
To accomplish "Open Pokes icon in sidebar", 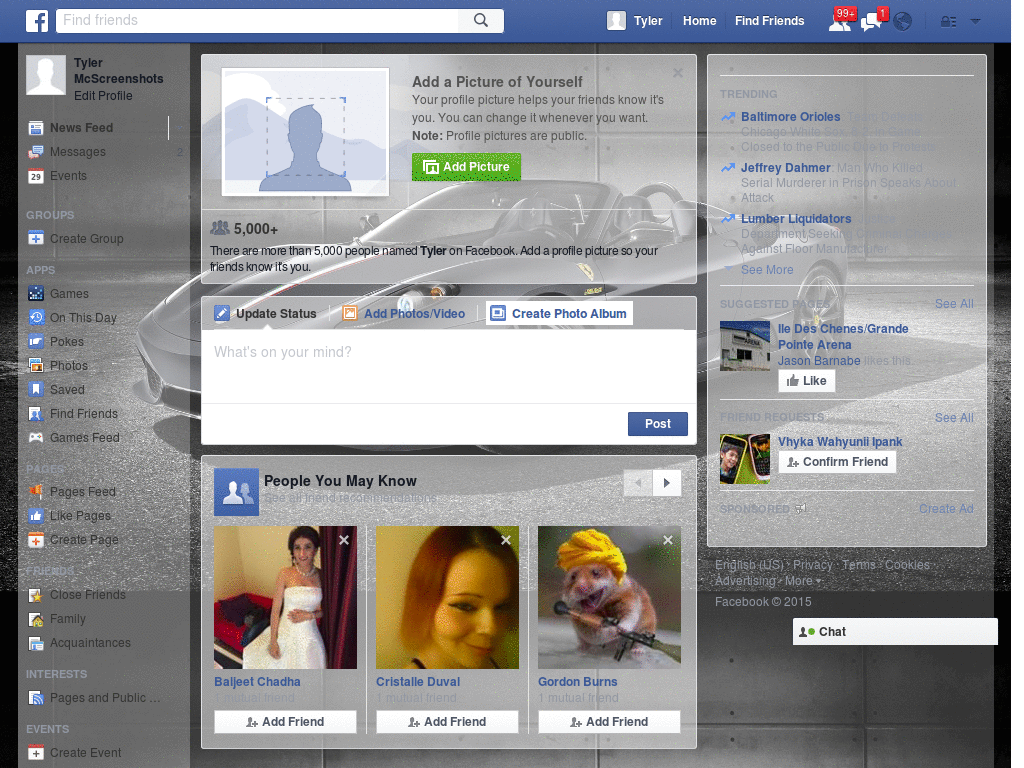I will point(36,342).
